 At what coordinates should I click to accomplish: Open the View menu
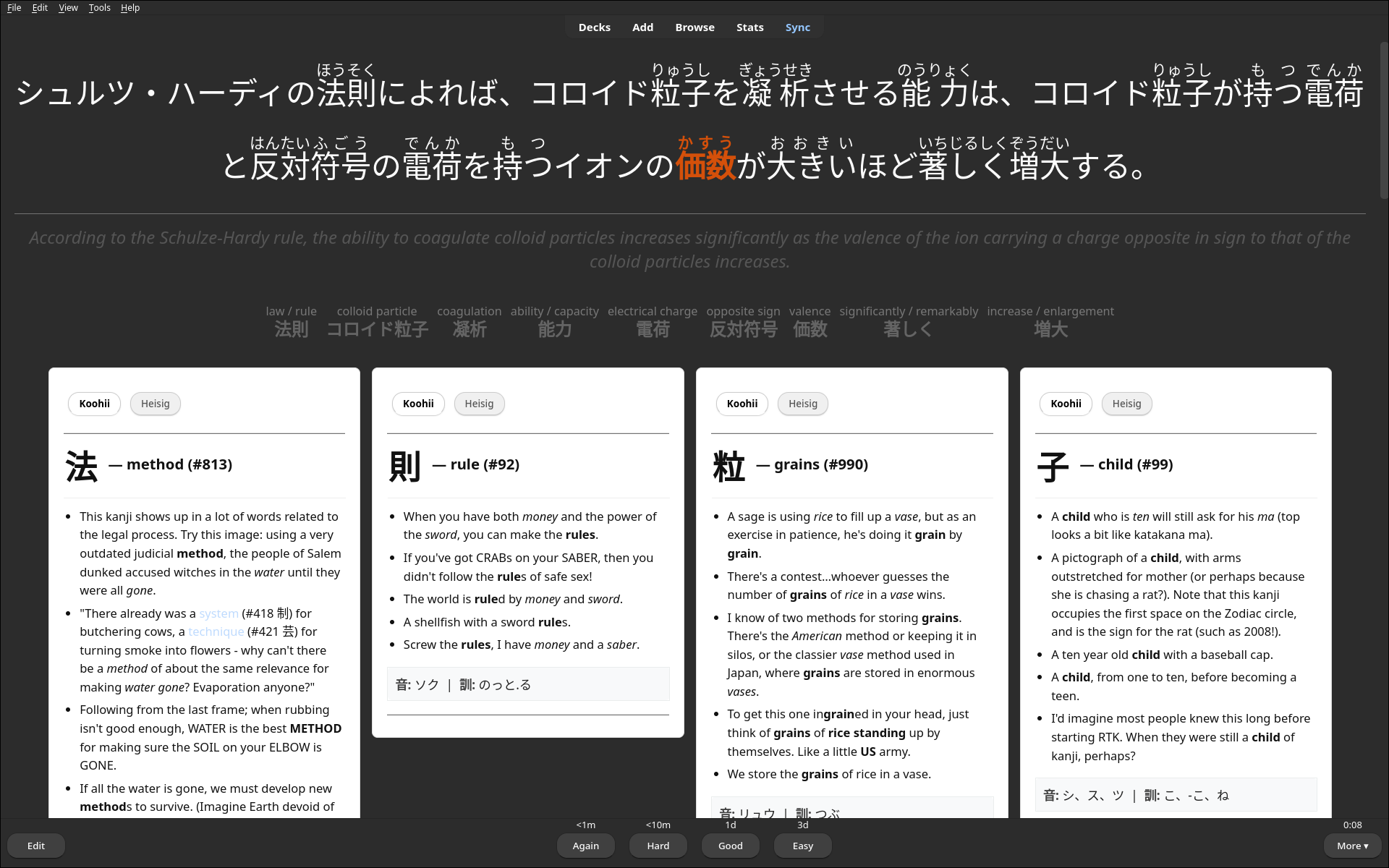point(68,7)
